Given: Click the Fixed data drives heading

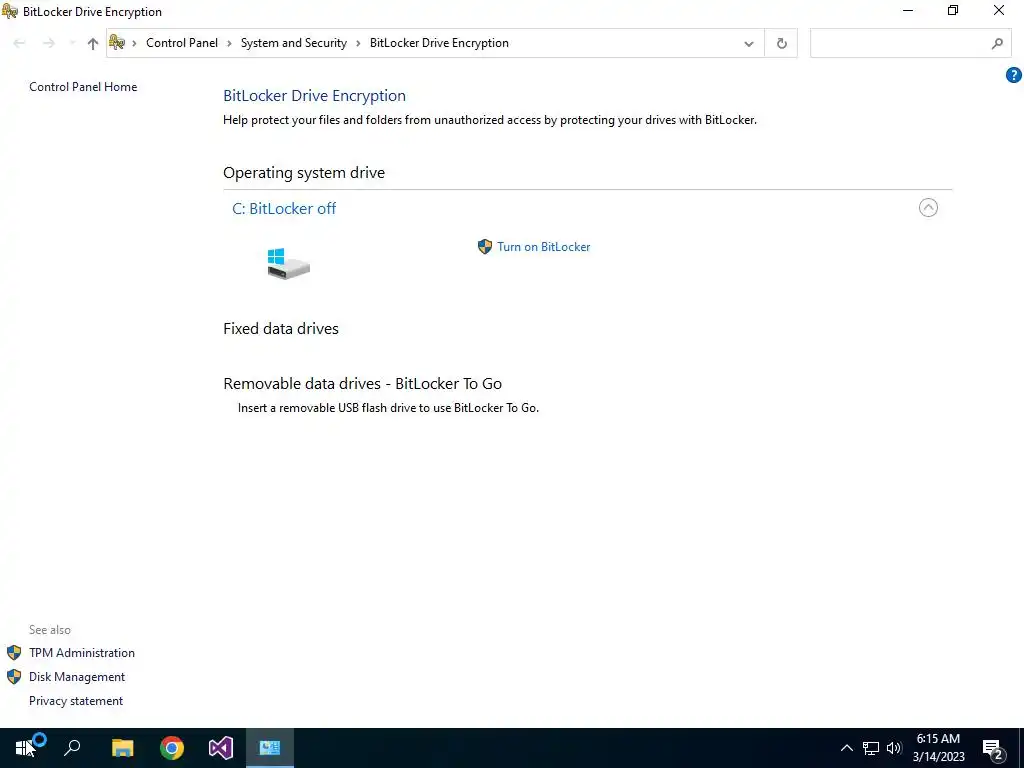Looking at the screenshot, I should (x=281, y=328).
